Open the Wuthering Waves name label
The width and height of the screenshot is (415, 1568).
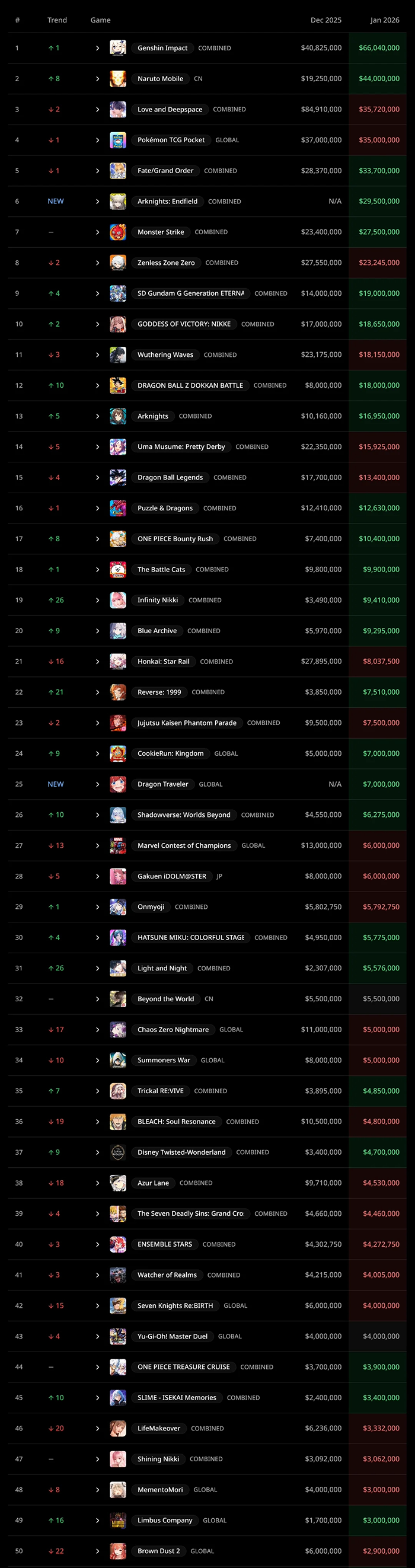(165, 355)
